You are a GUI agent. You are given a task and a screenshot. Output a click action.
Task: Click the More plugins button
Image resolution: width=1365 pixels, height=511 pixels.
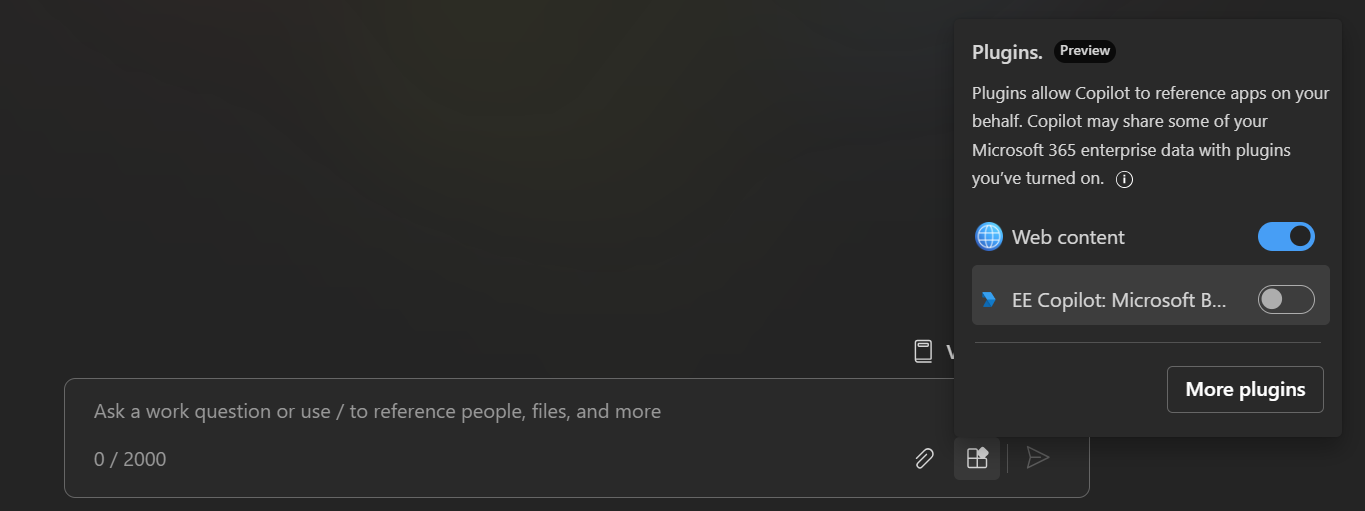click(x=1245, y=389)
